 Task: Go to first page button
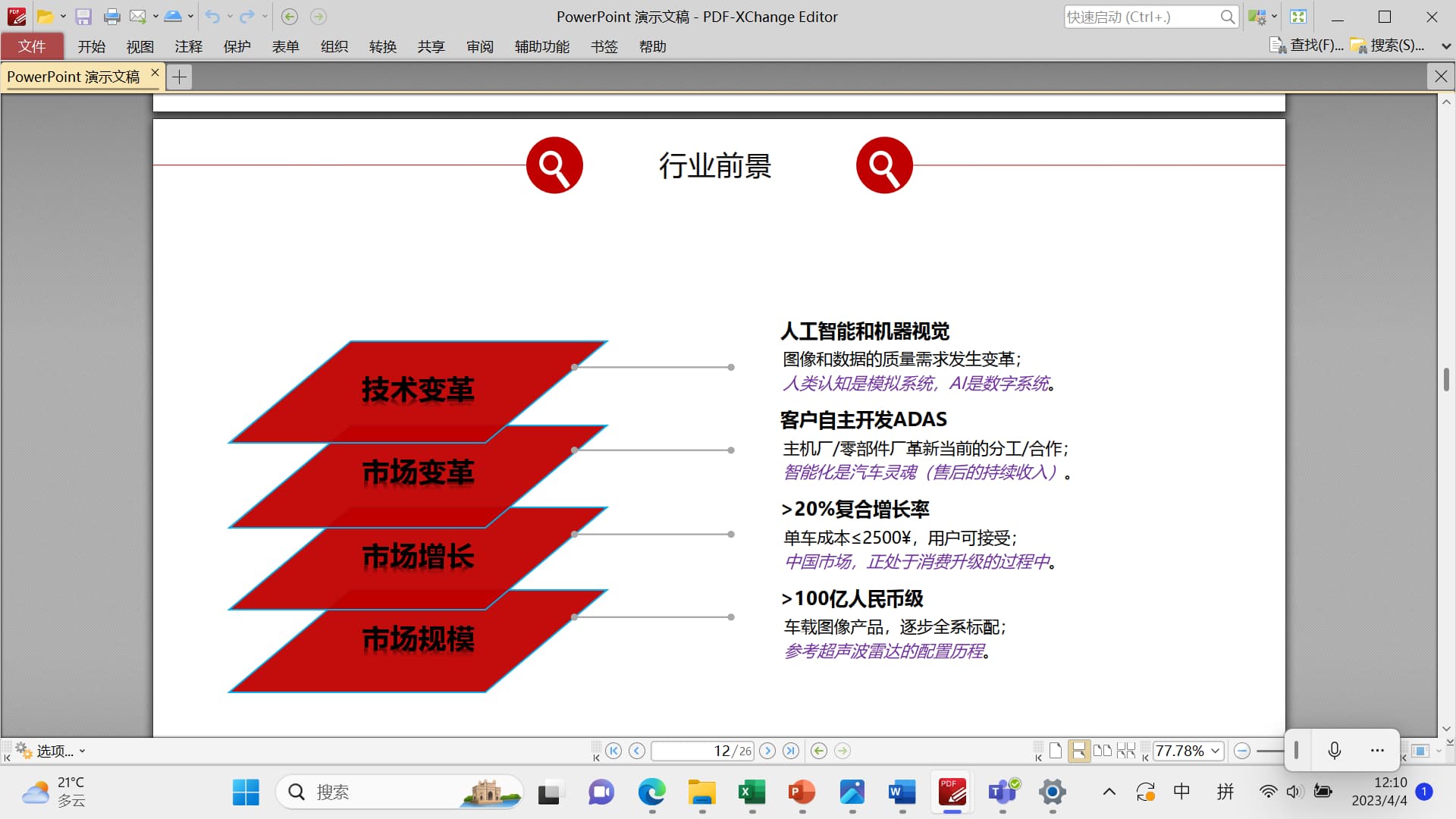click(613, 751)
